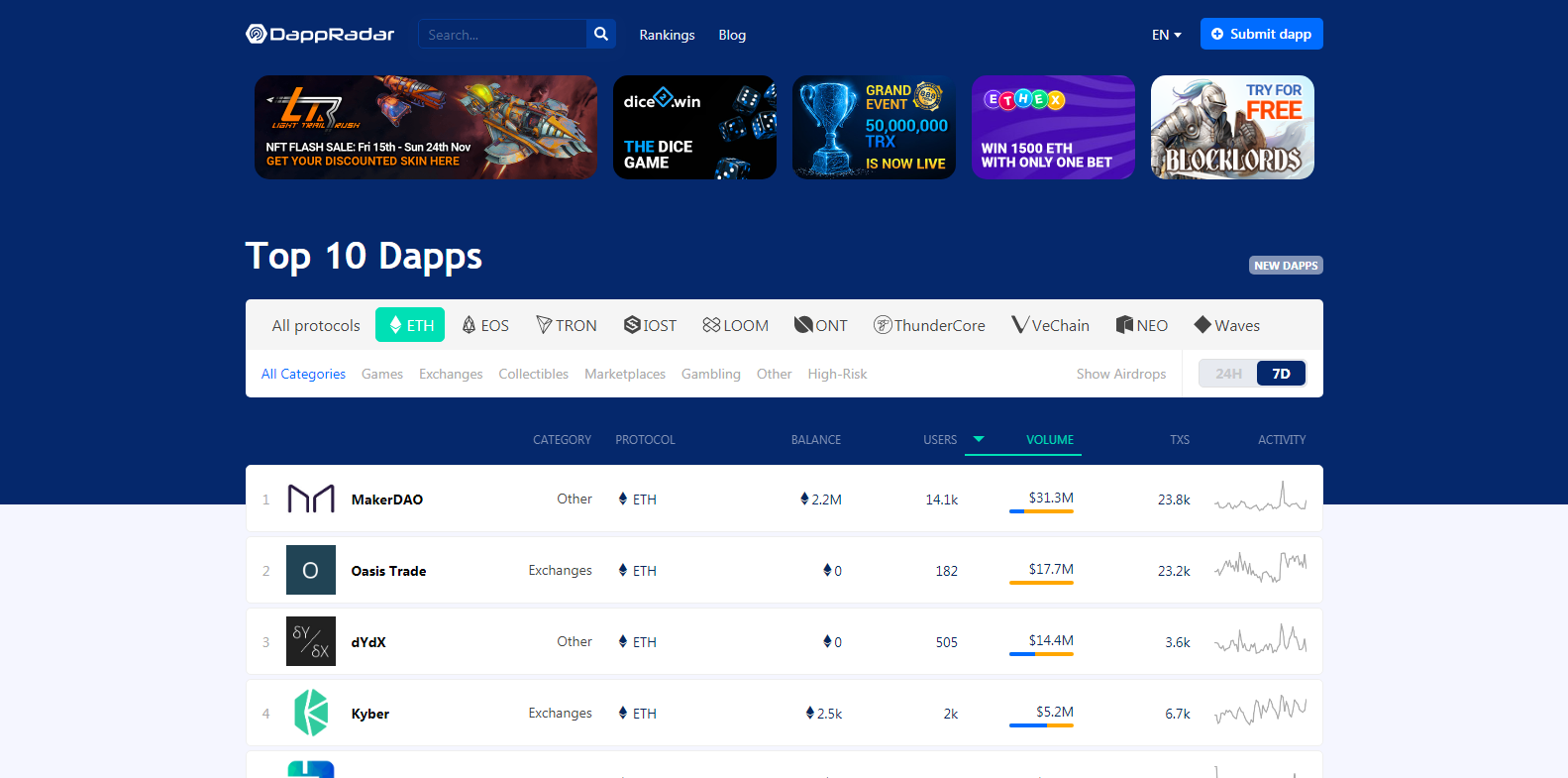Select All protocols tab
This screenshot has width=1568, height=778.
316,325
